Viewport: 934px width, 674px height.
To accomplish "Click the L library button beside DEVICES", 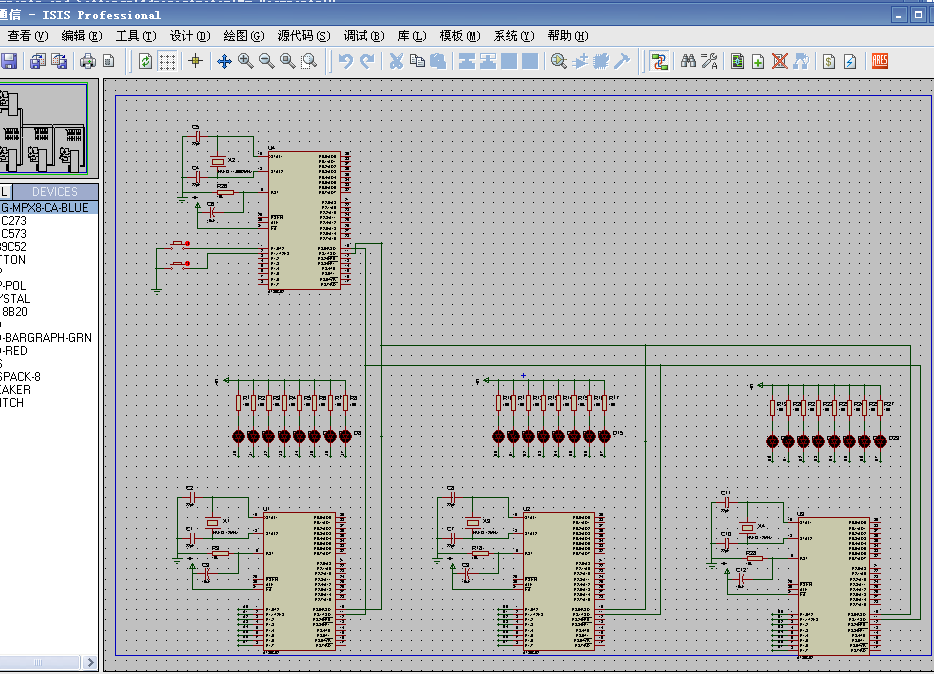I will 5,192.
